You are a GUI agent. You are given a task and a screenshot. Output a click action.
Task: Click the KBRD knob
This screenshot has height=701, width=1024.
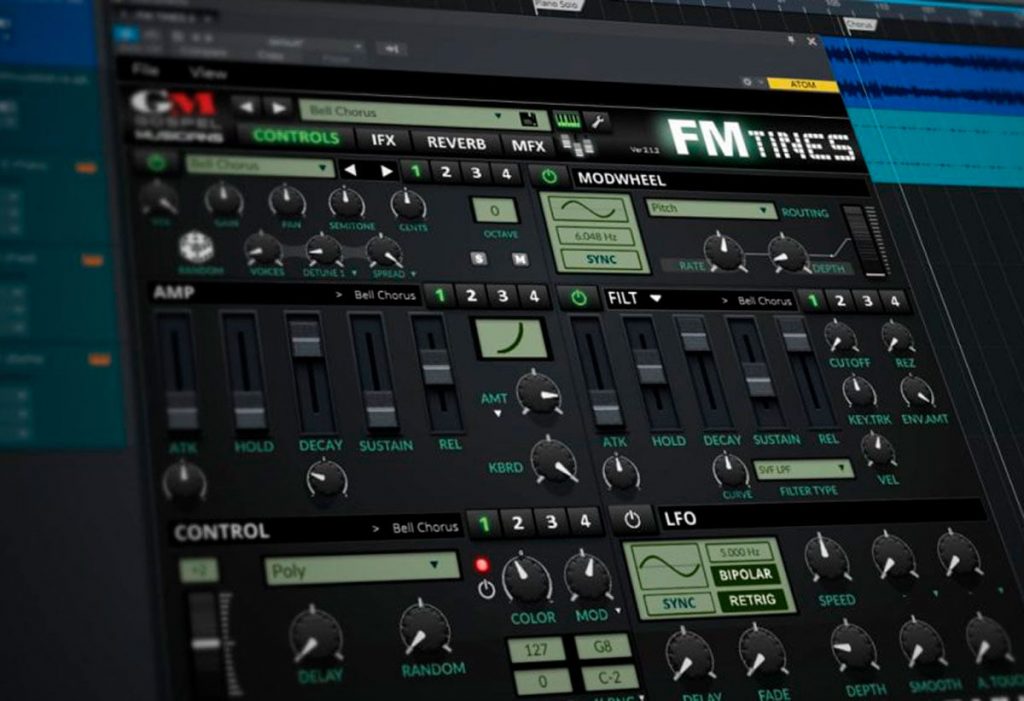tap(554, 461)
